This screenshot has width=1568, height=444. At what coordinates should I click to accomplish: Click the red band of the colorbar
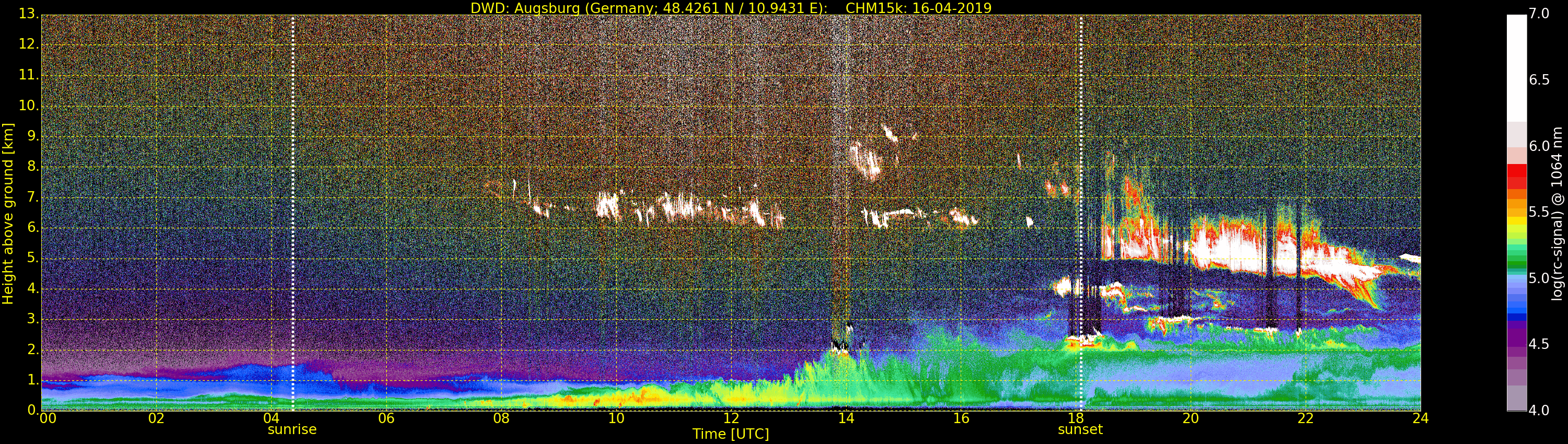pyautogui.click(x=1516, y=177)
